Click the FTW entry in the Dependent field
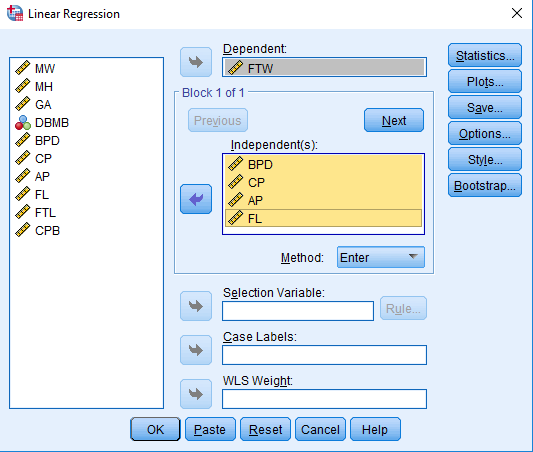Viewport: 533px width, 452px height. [324, 67]
